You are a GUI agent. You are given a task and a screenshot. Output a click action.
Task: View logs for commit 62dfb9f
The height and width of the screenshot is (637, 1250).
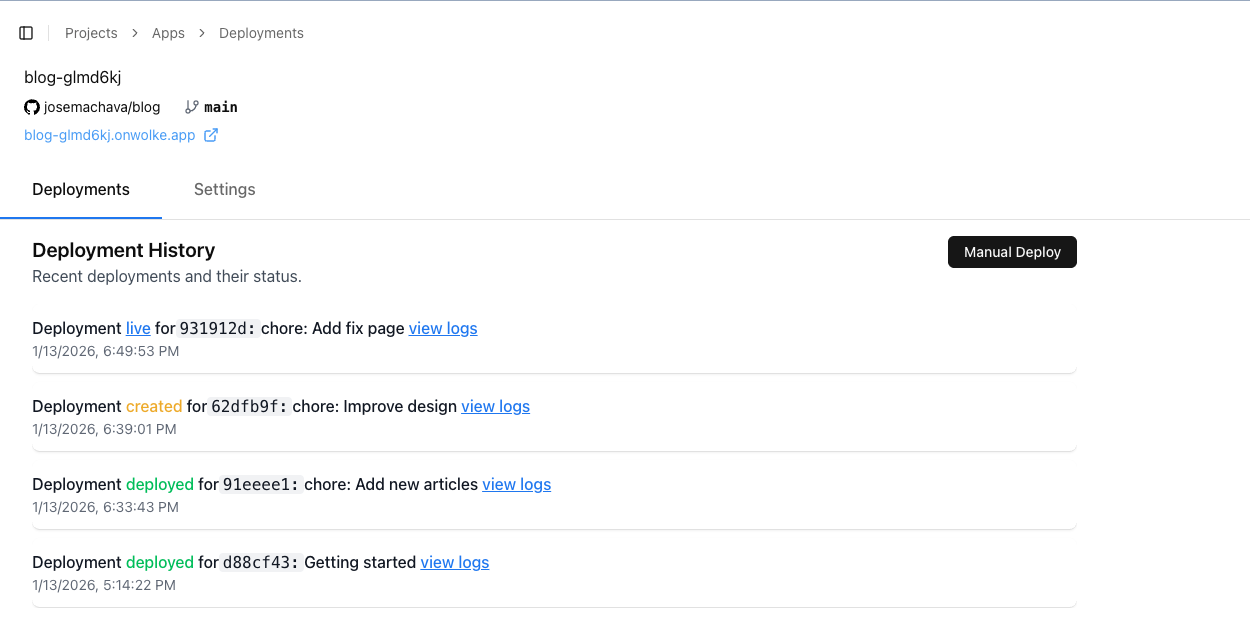495,406
